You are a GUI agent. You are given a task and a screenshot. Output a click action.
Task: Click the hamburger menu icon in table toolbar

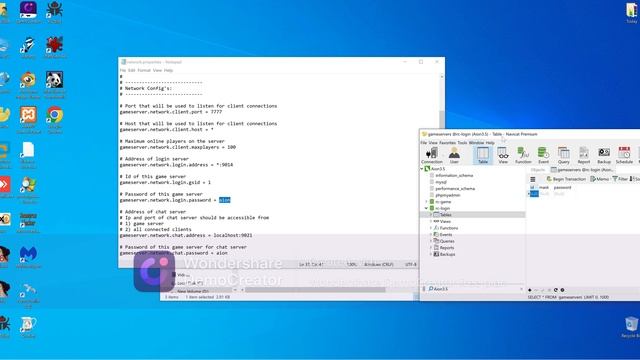pyautogui.click(x=533, y=179)
